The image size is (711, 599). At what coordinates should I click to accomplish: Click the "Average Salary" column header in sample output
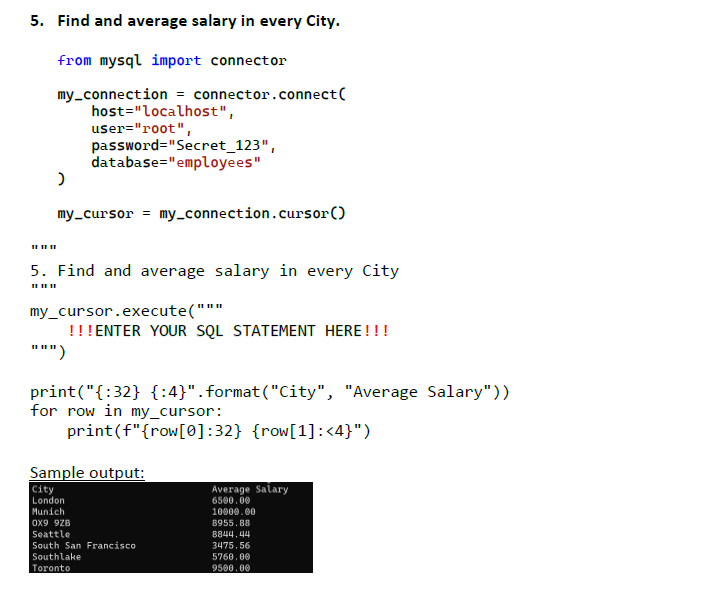[250, 489]
